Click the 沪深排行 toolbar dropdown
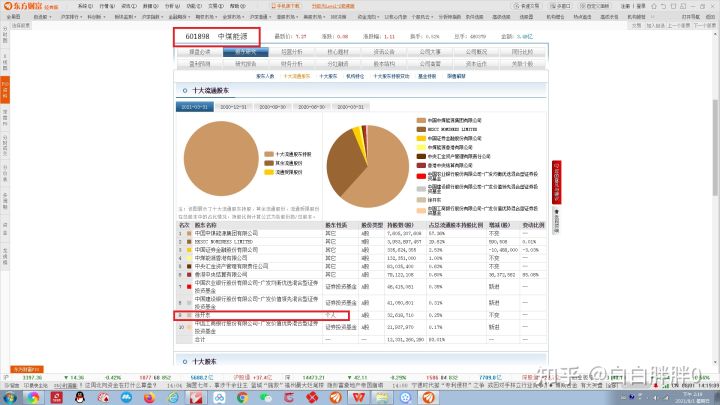Screen dimensions: 720x405 coord(70,17)
